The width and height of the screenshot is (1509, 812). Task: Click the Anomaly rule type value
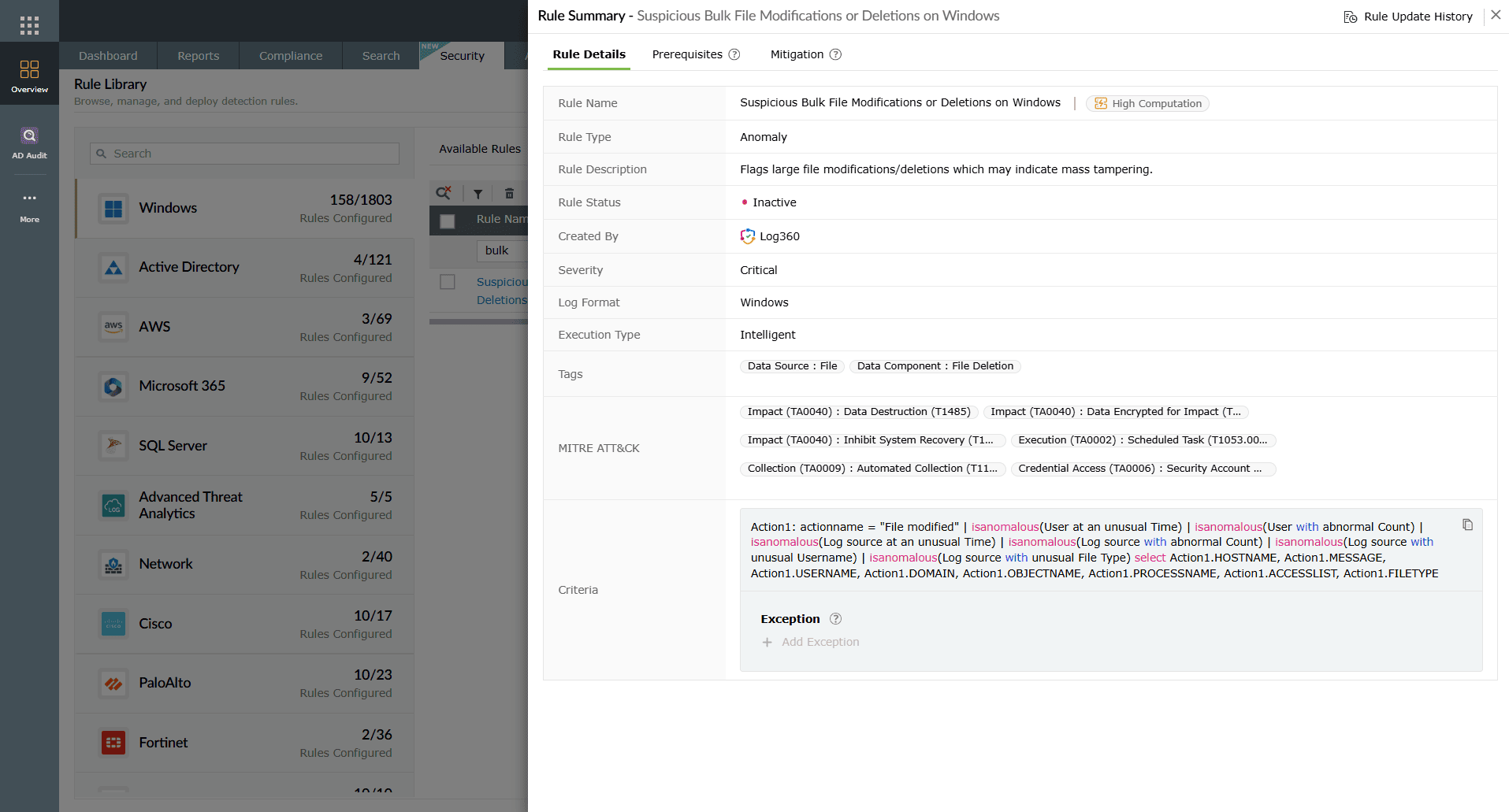point(764,137)
